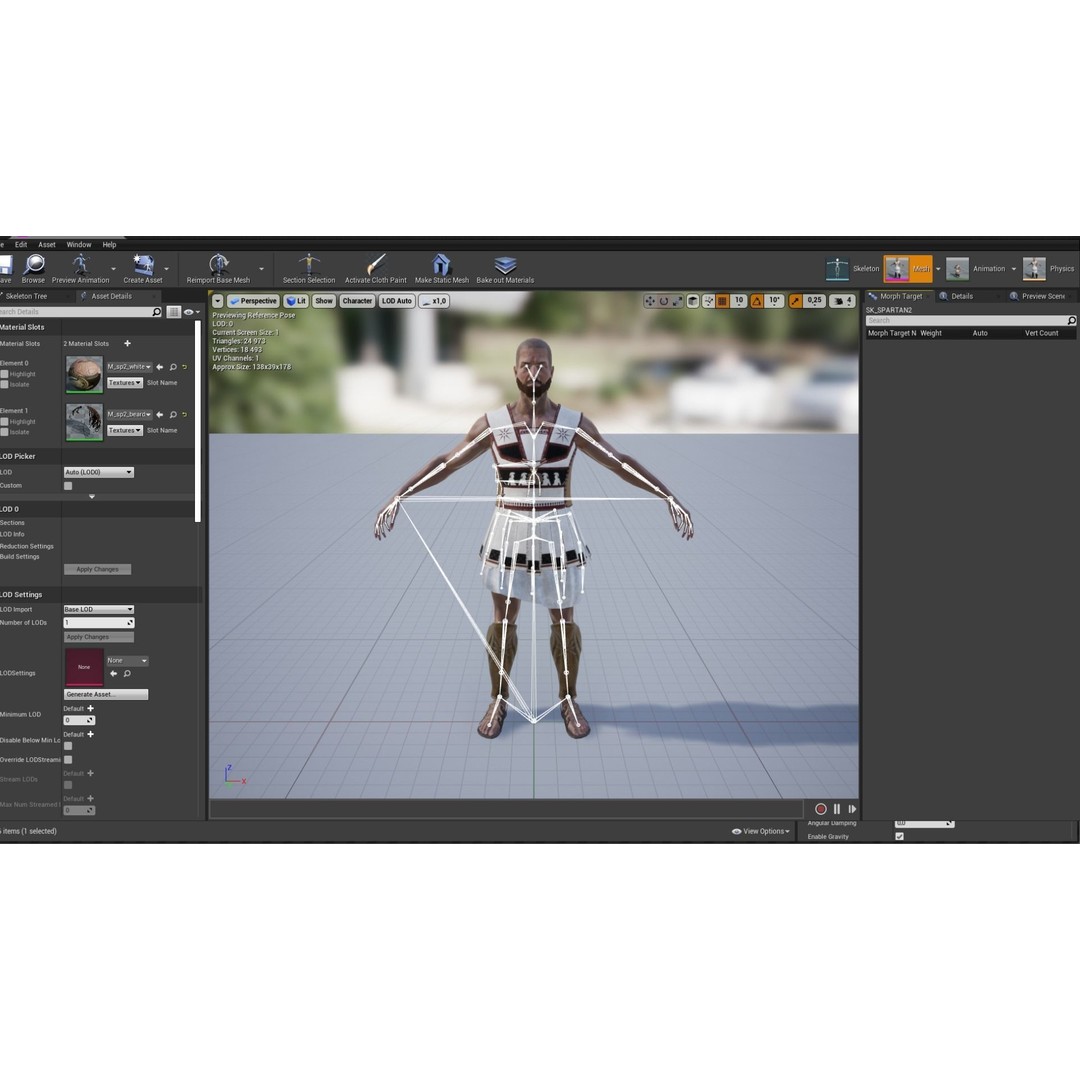Open M_sp2_beard material dropdown
This screenshot has height=1080, width=1080.
coord(129,415)
